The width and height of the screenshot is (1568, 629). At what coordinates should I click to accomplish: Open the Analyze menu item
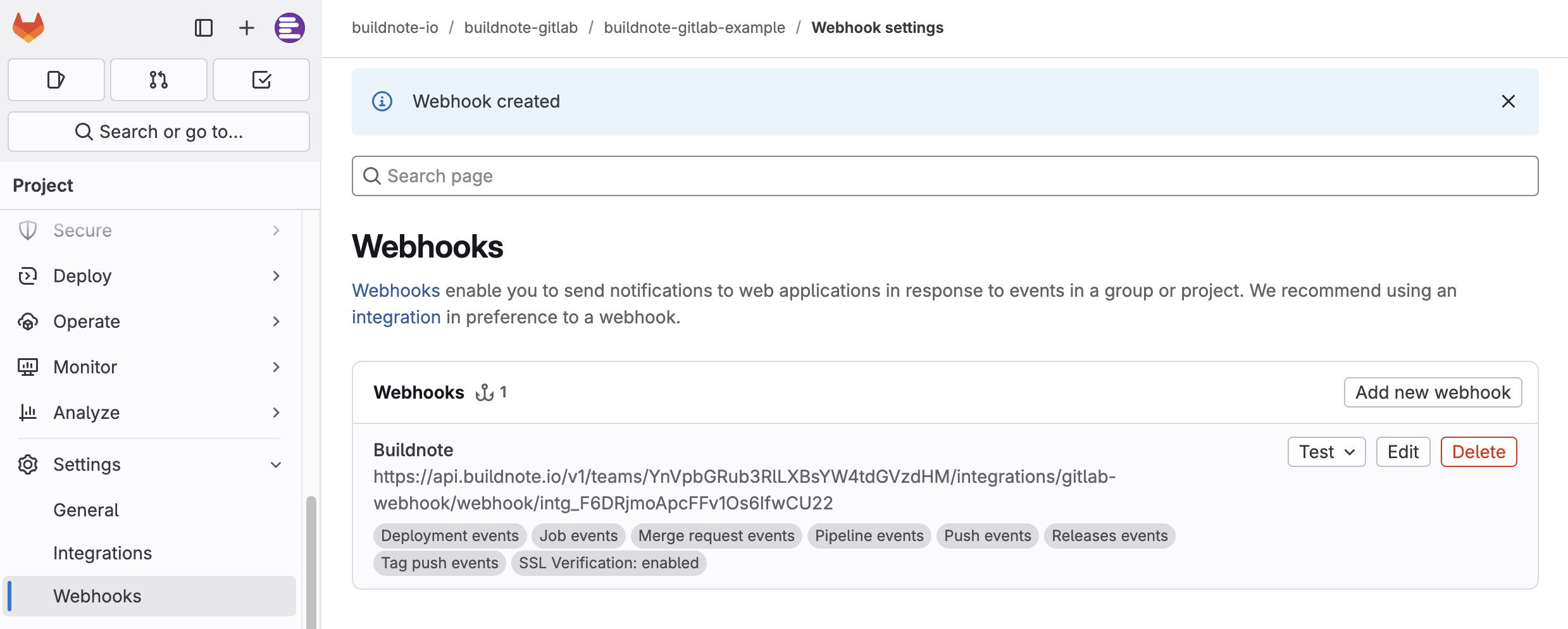tap(149, 413)
